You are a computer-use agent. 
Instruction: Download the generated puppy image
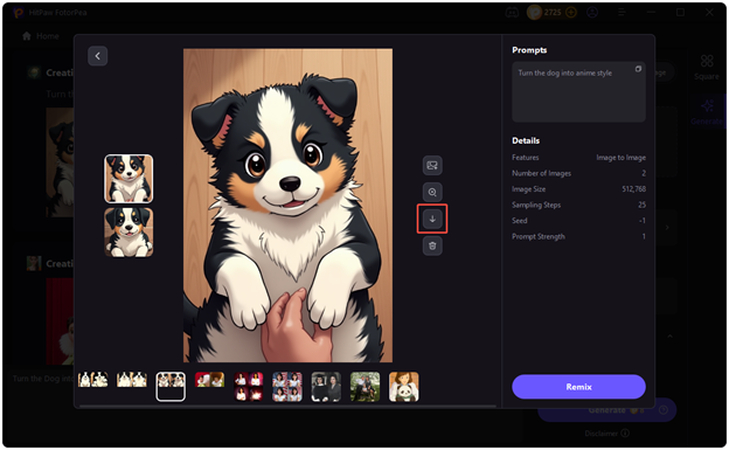click(432, 219)
